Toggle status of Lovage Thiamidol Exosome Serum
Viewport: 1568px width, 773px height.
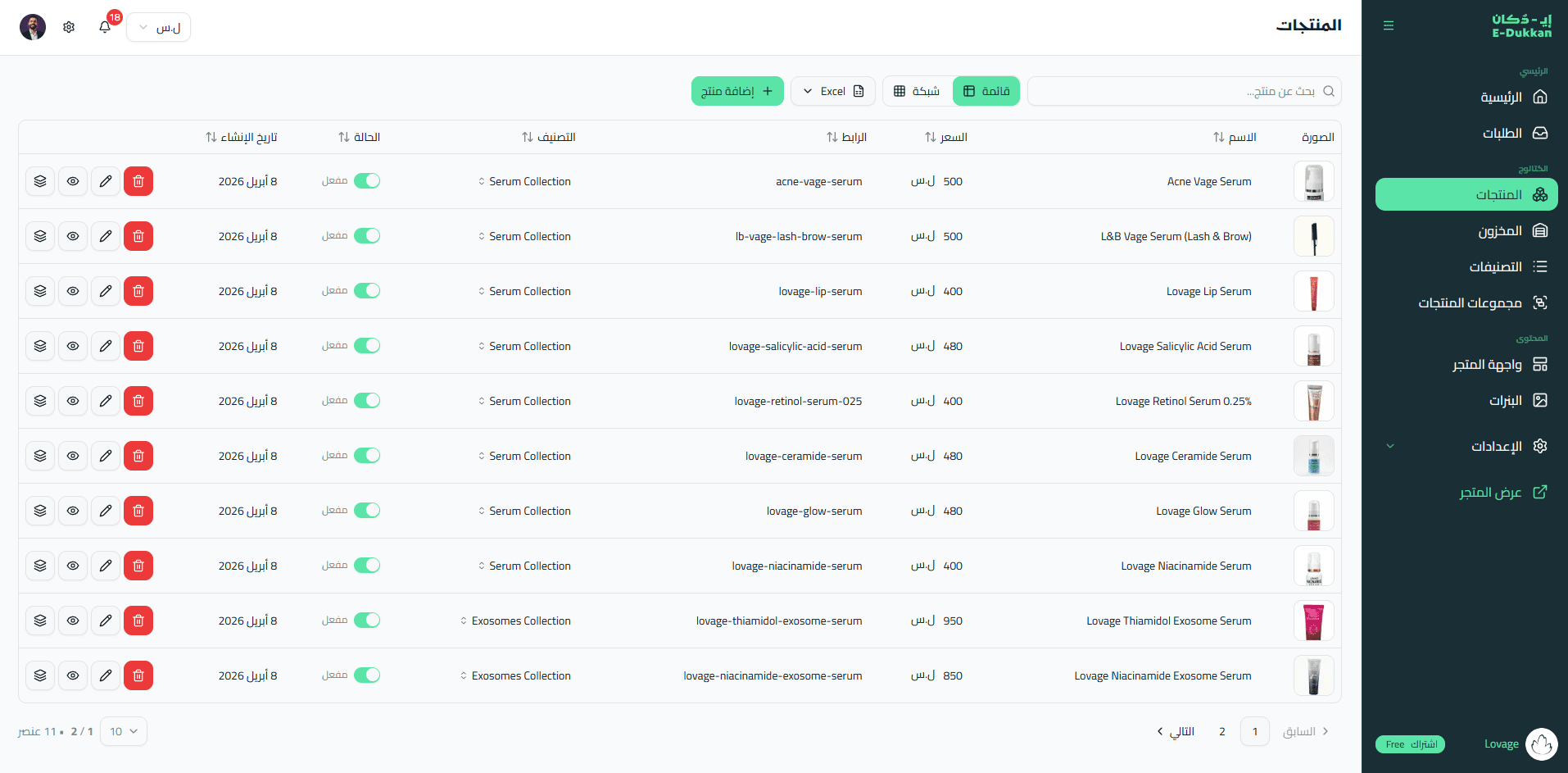pyautogui.click(x=367, y=621)
